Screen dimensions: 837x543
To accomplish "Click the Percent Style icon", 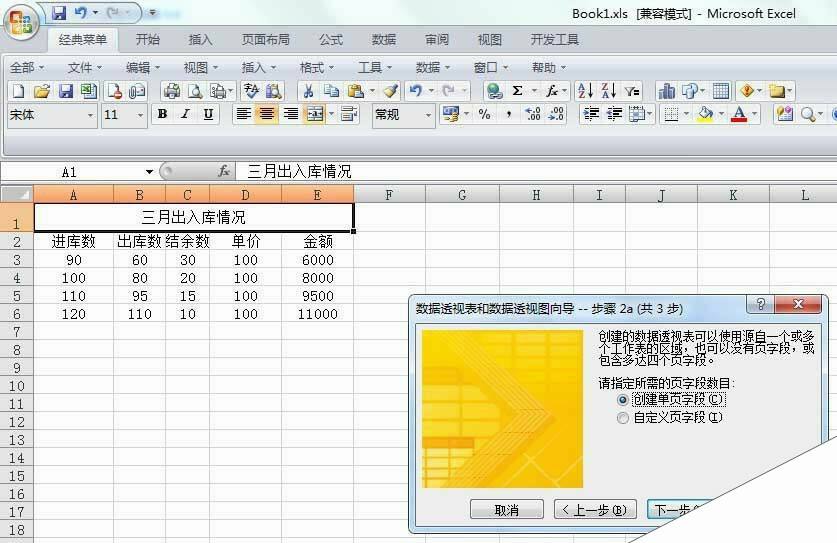I will (484, 115).
